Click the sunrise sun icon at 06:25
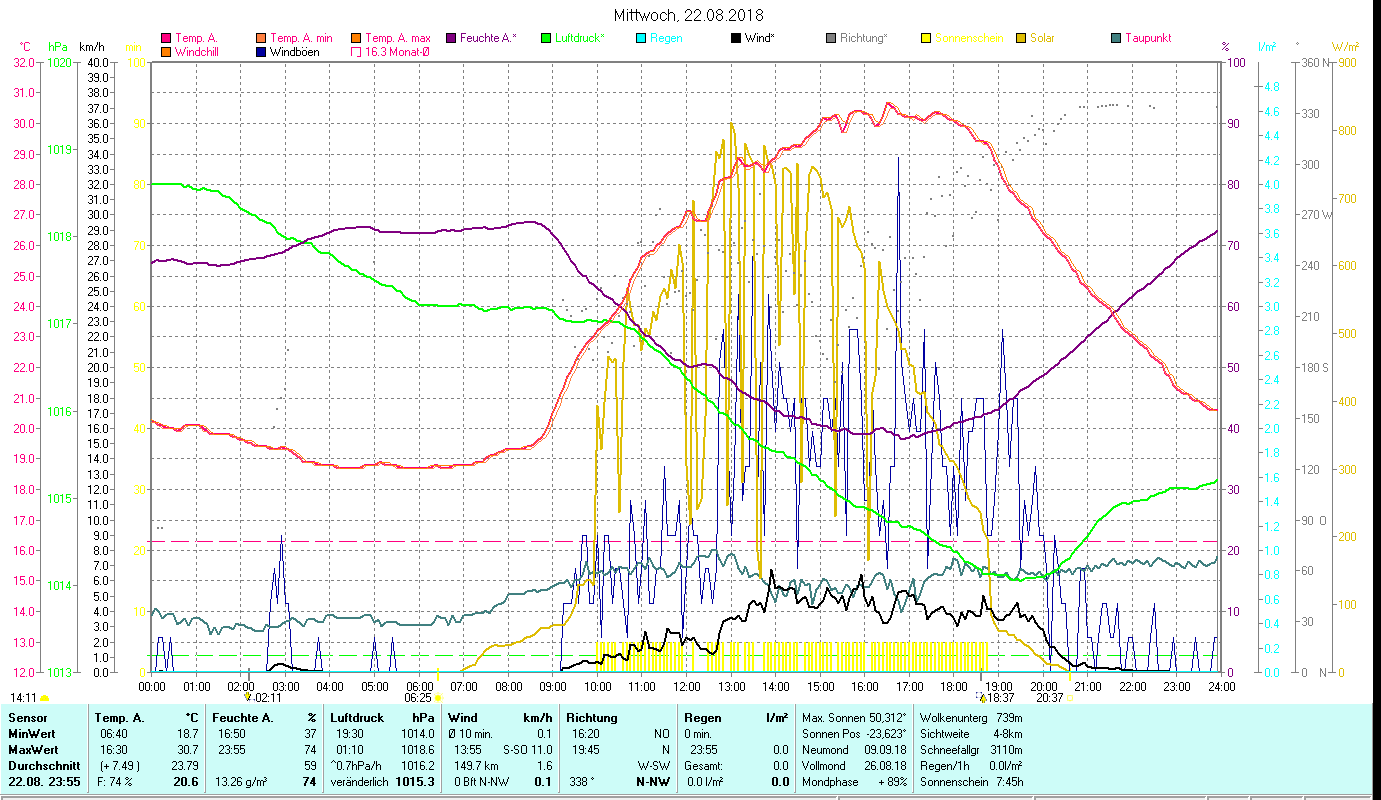Viewport: 1381px width, 800px height. [x=437, y=698]
